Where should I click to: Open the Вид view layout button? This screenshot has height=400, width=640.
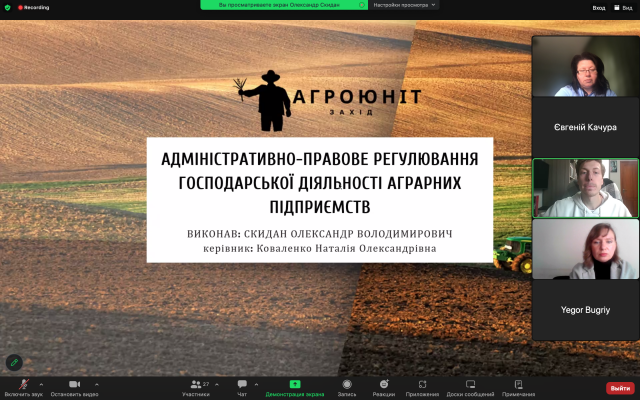[624, 8]
